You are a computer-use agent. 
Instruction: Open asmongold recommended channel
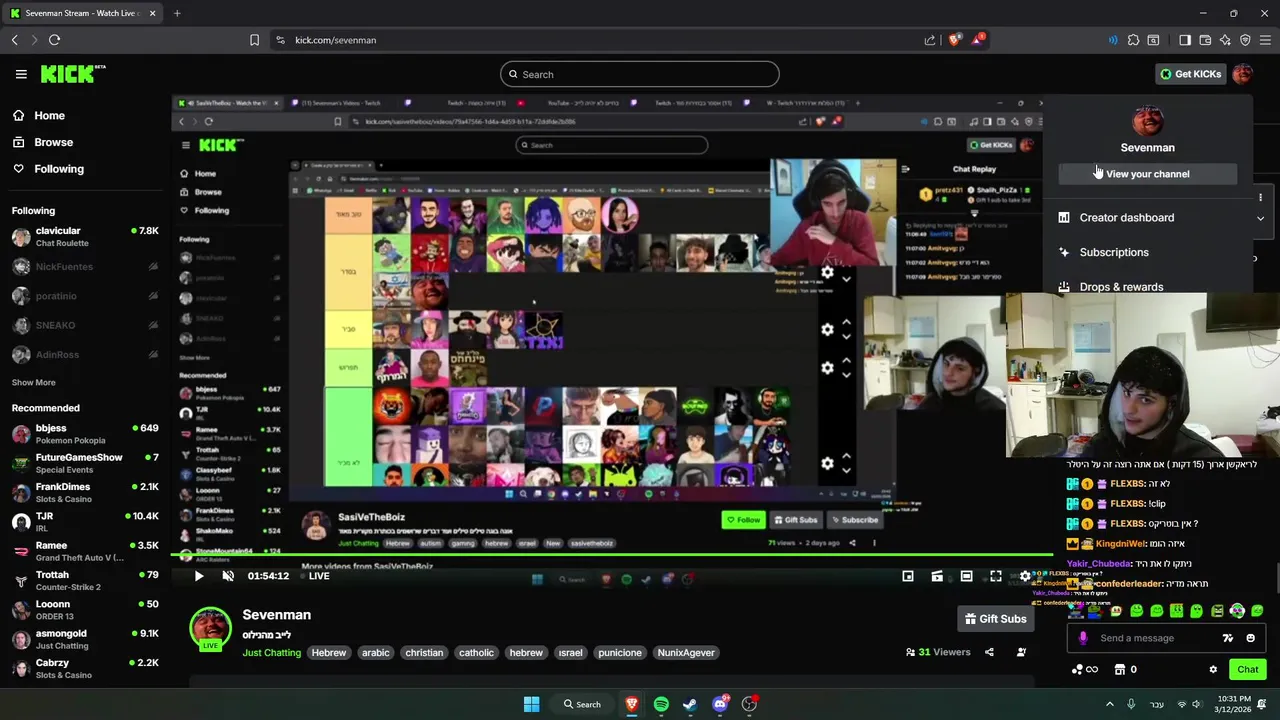pyautogui.click(x=84, y=639)
